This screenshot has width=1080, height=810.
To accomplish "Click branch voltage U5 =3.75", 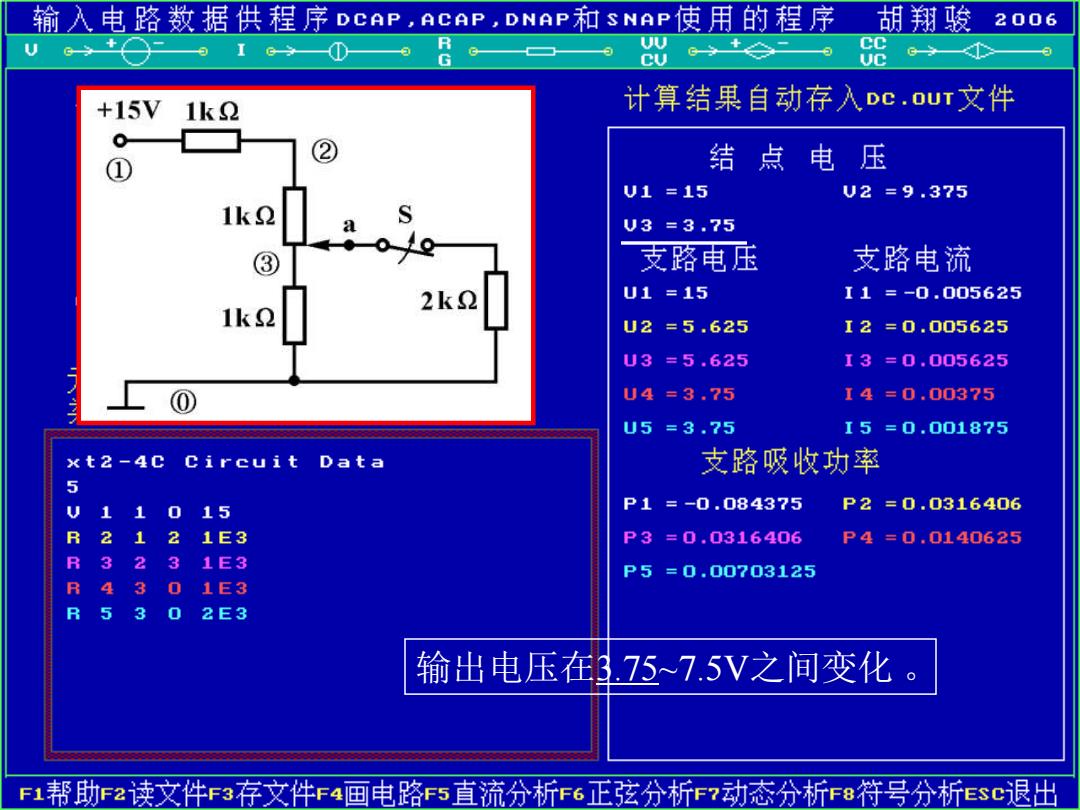I will pyautogui.click(x=679, y=428).
